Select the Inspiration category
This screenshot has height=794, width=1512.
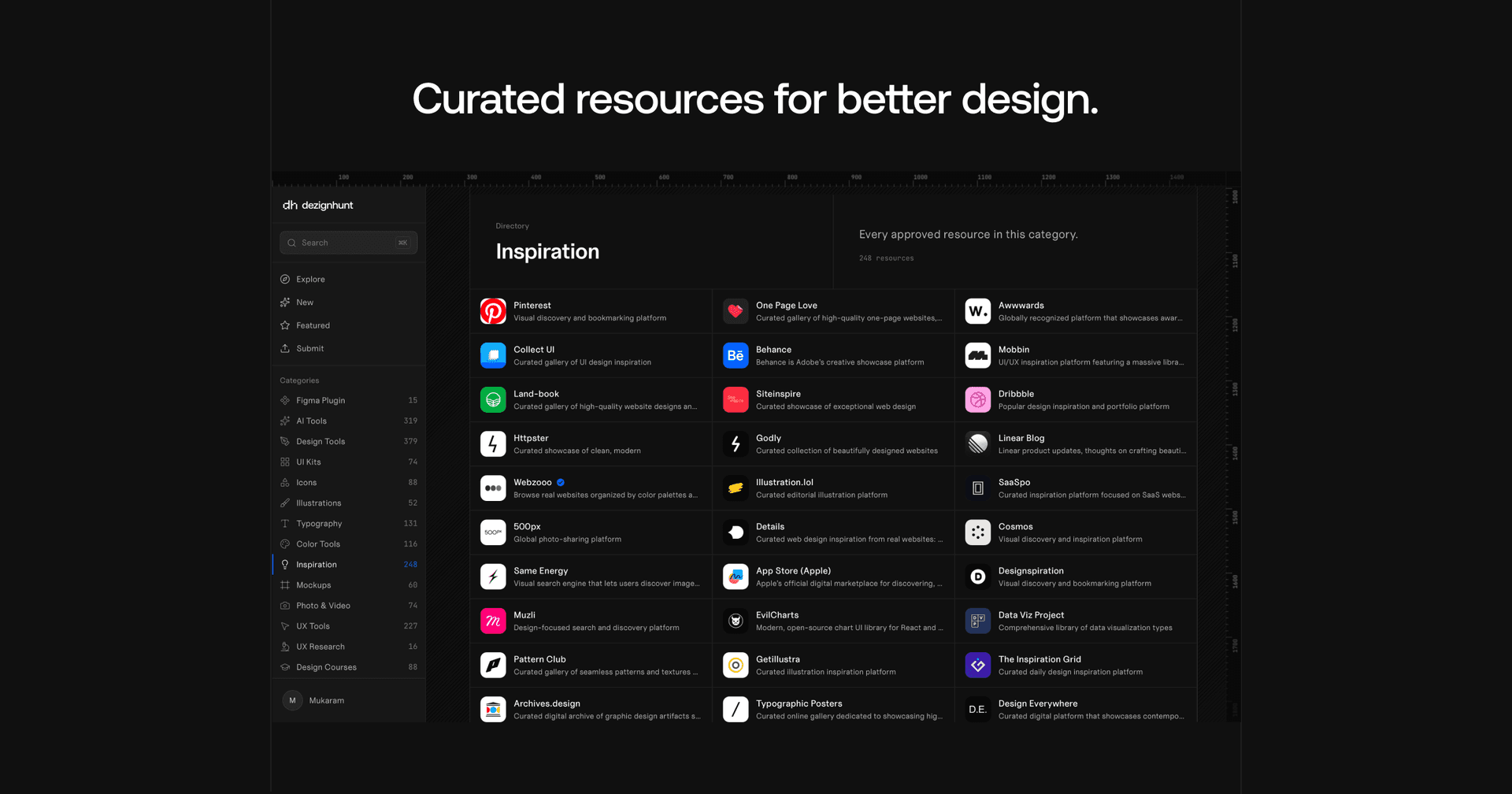(x=348, y=564)
